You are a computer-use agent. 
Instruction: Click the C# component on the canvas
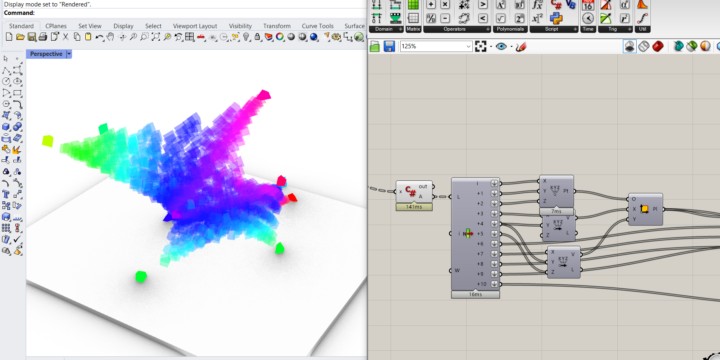414,191
